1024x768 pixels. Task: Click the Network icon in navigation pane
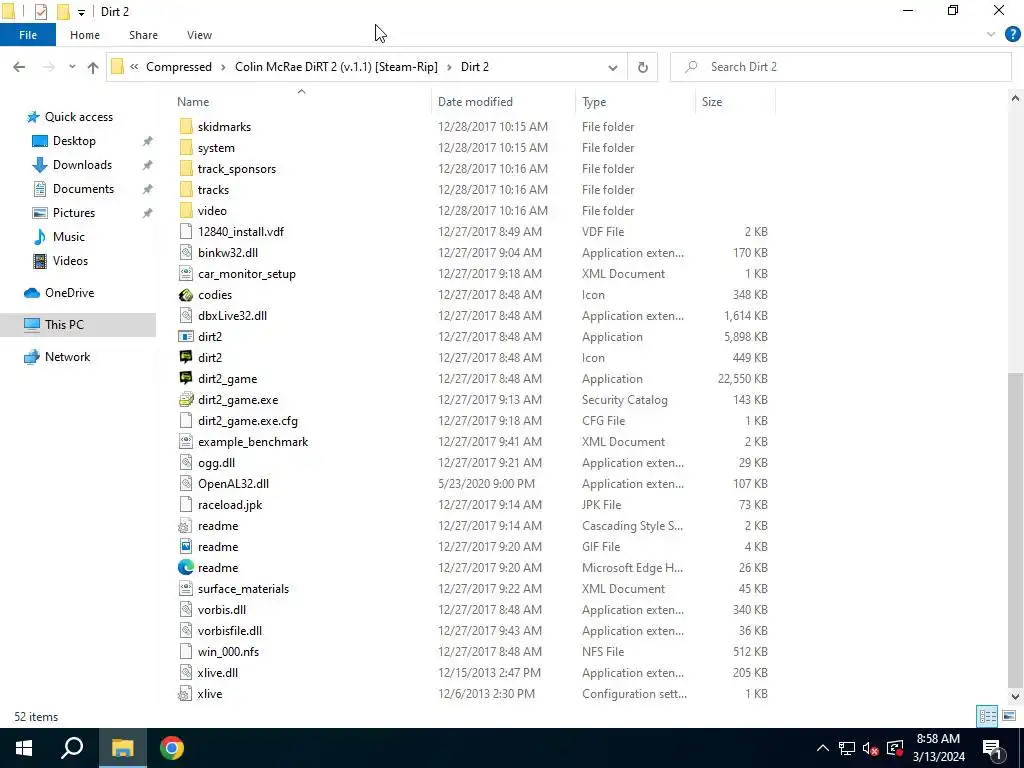pos(32,357)
